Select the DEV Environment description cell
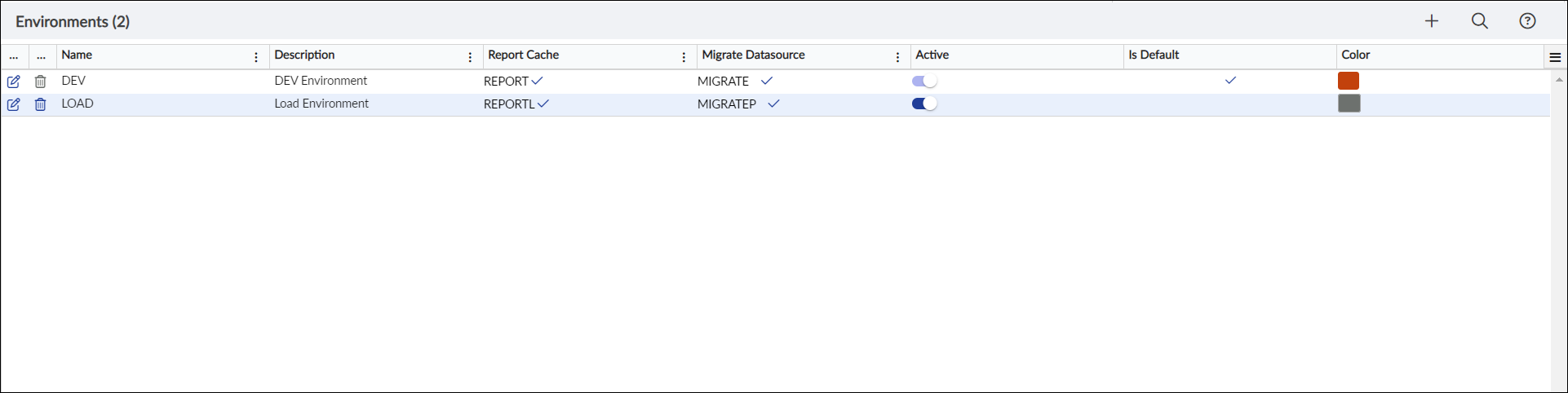The height and width of the screenshot is (393, 1568). coord(321,81)
